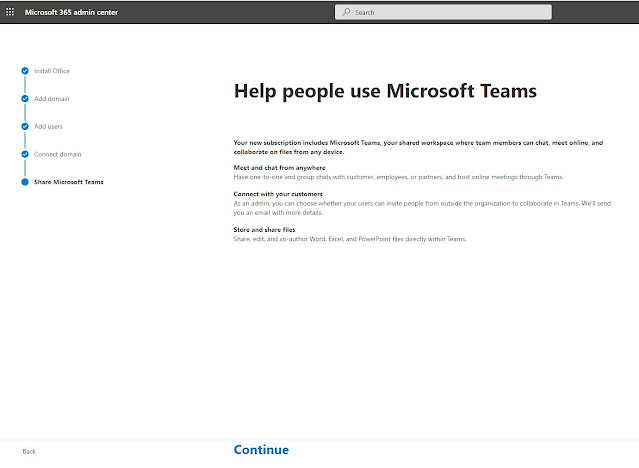Click the paragraph starting Your new subscription includes
Screen dimensions: 639x468
click(x=418, y=147)
